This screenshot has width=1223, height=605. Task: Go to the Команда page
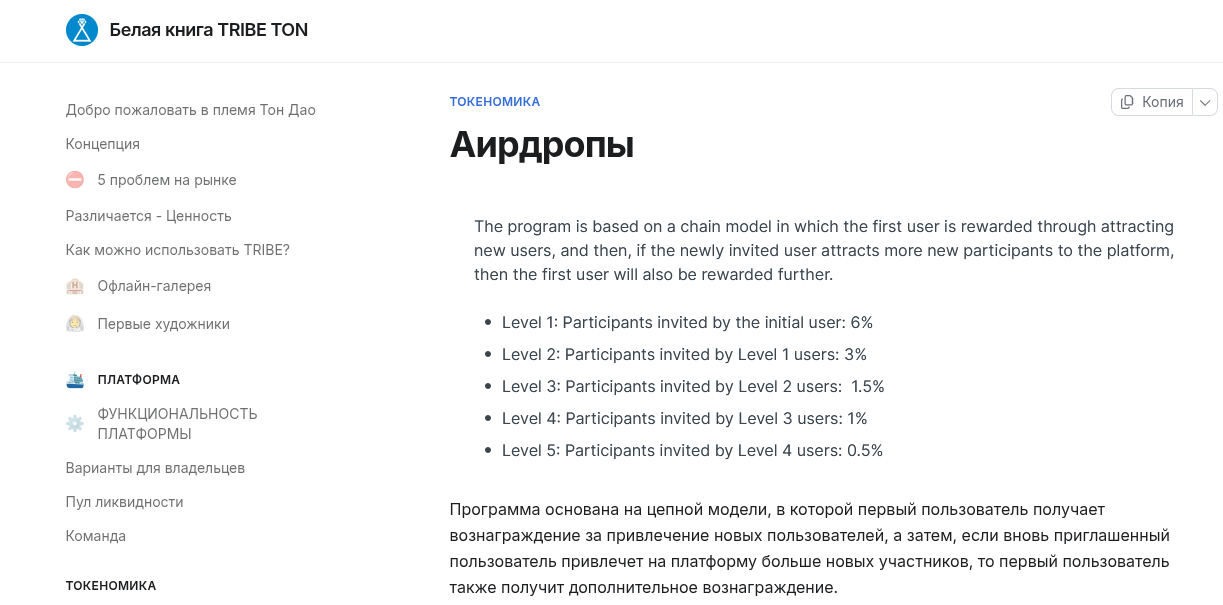(95, 536)
